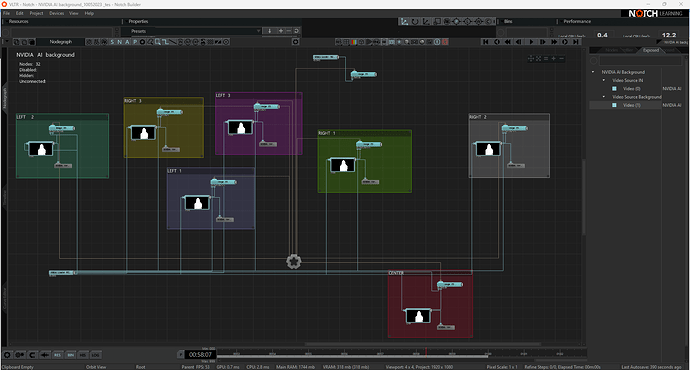
Task: Switch to the Exposed tab
Action: (651, 50)
